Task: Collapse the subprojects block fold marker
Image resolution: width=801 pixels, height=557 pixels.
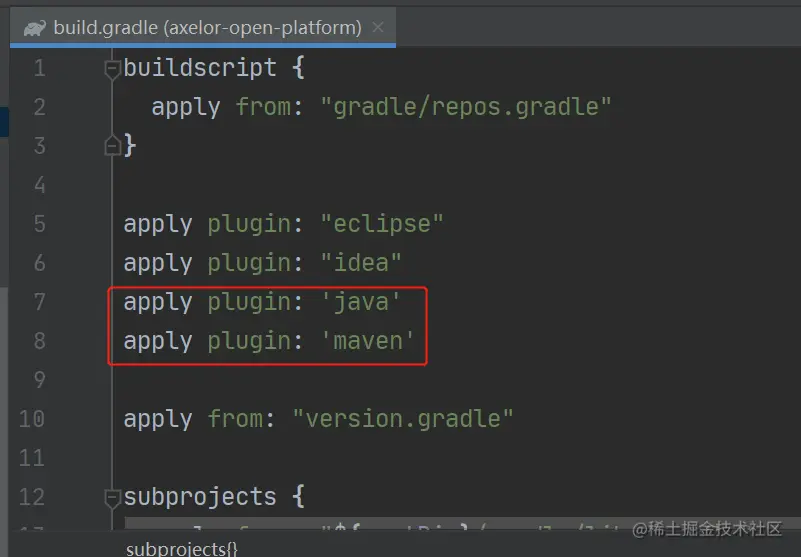Action: point(112,498)
